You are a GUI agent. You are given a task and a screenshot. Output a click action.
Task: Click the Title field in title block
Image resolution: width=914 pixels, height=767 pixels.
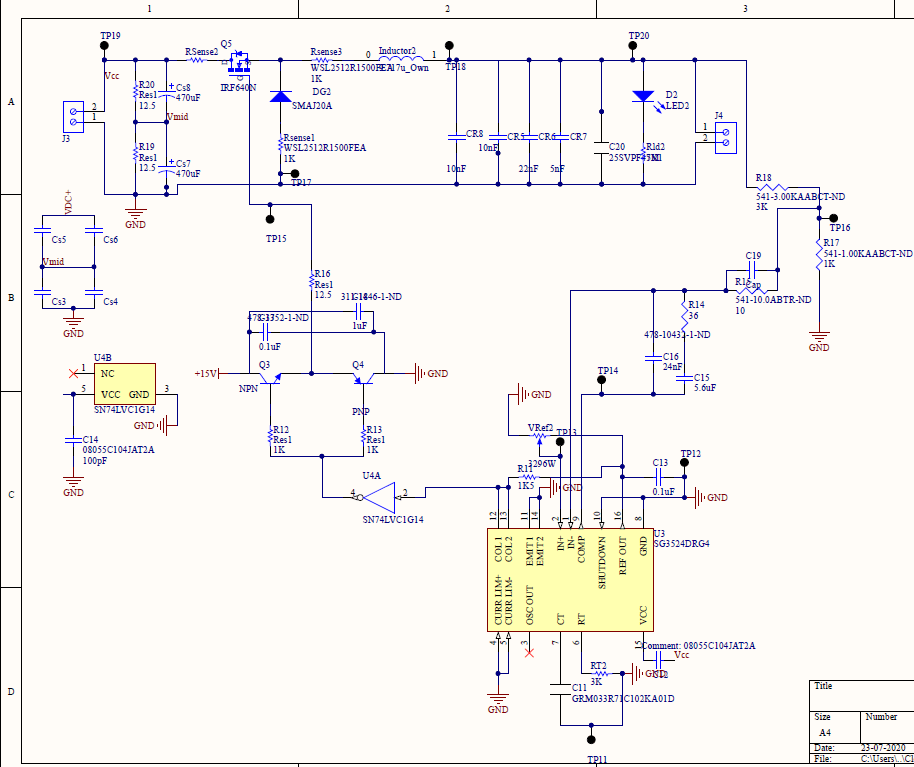(825, 686)
